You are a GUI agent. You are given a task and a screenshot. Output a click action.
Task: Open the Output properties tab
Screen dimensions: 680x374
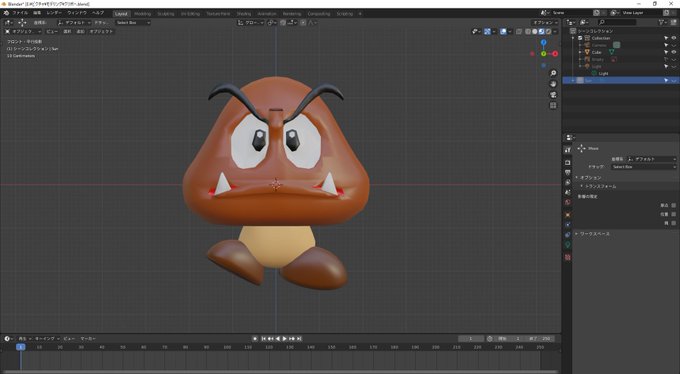coord(568,173)
